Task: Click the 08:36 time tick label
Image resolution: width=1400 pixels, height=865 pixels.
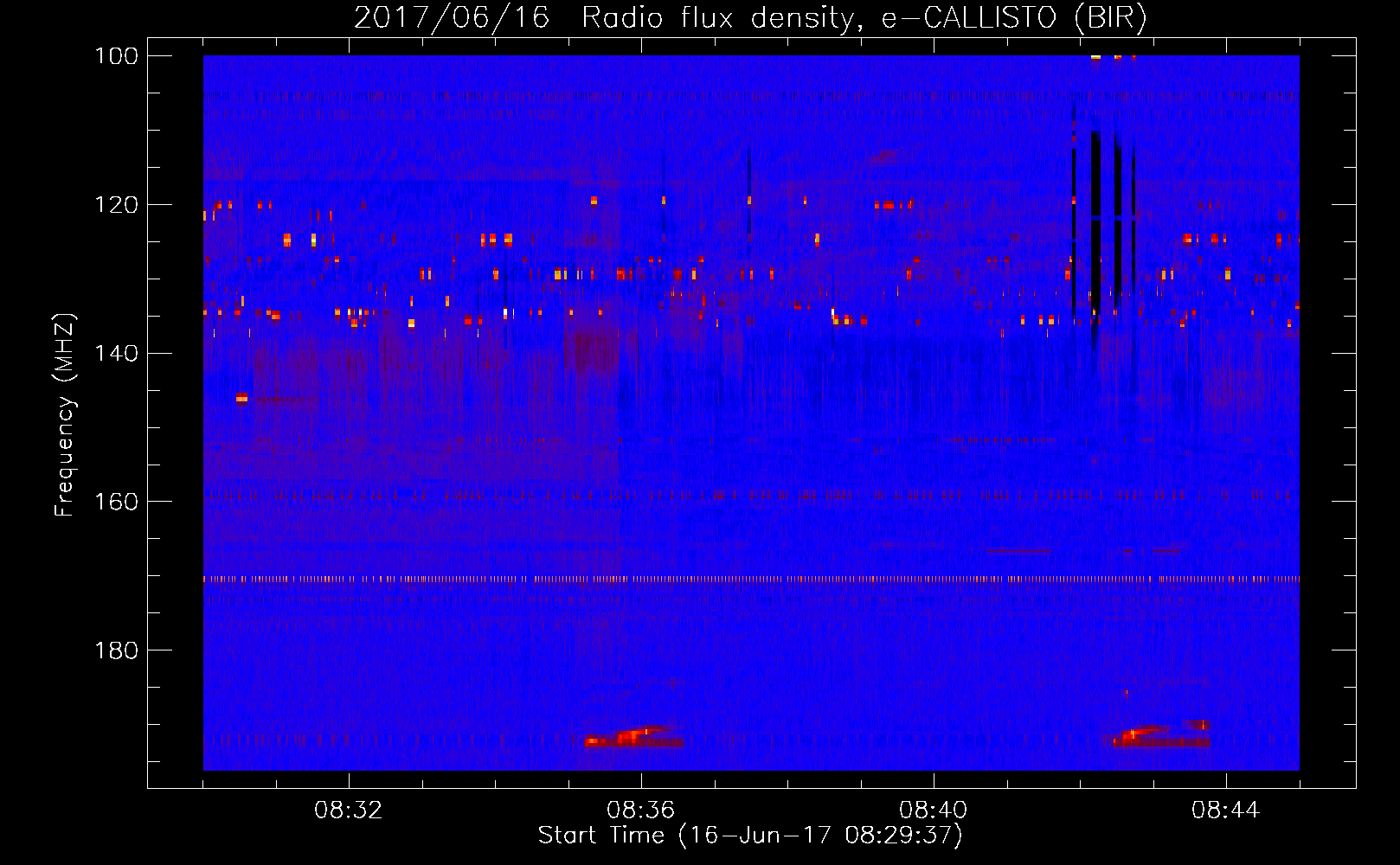Action: tap(641, 811)
